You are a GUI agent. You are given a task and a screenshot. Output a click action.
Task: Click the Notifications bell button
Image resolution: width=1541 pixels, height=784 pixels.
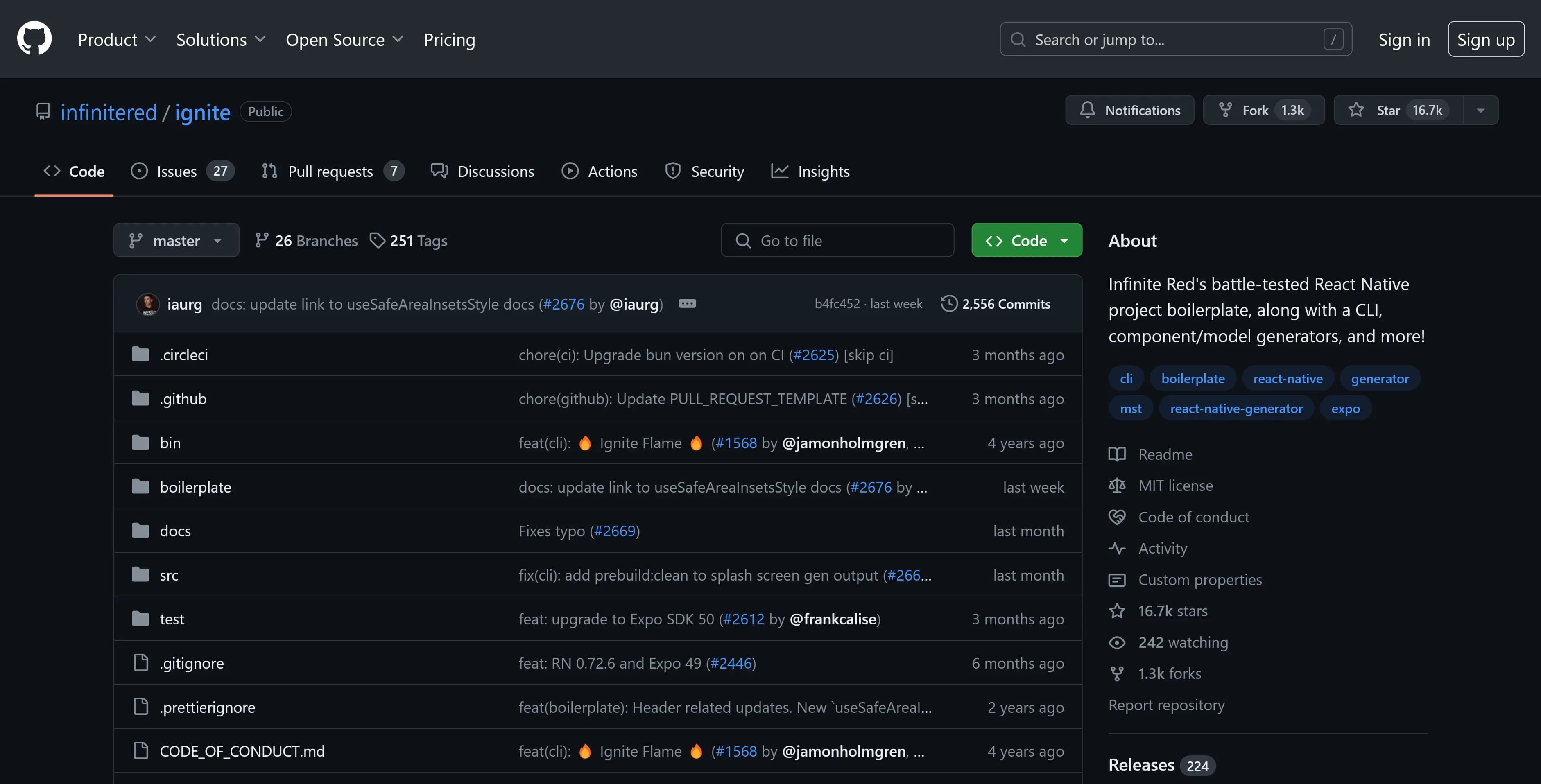(1129, 110)
